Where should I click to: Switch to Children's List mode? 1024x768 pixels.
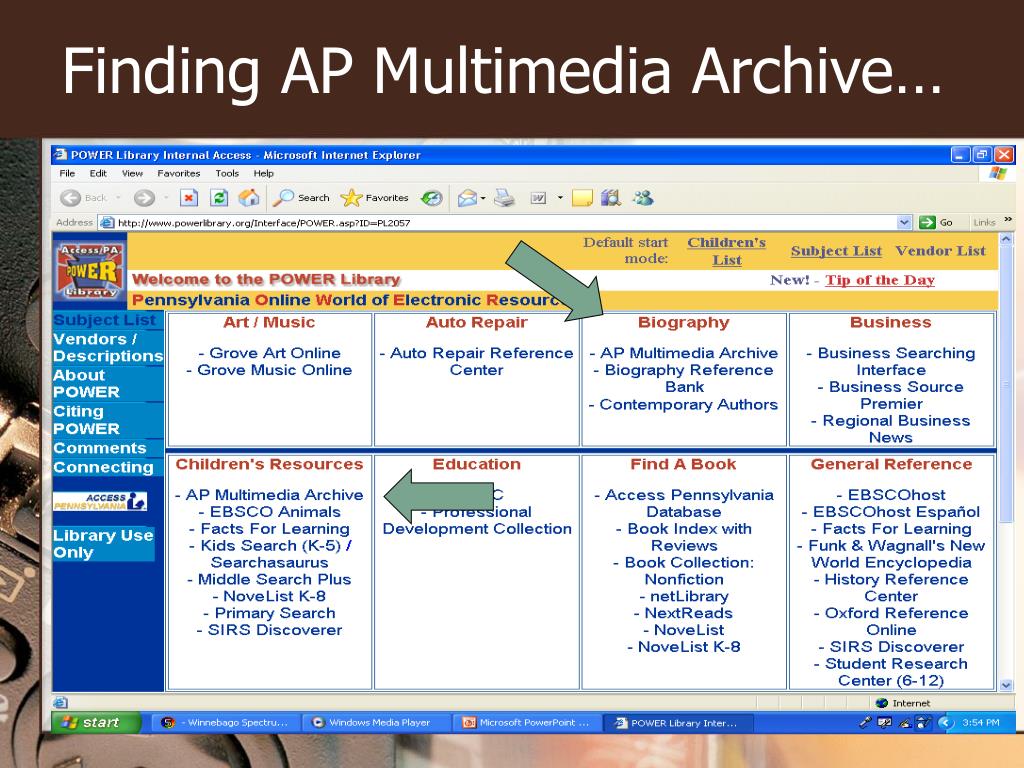click(x=726, y=251)
